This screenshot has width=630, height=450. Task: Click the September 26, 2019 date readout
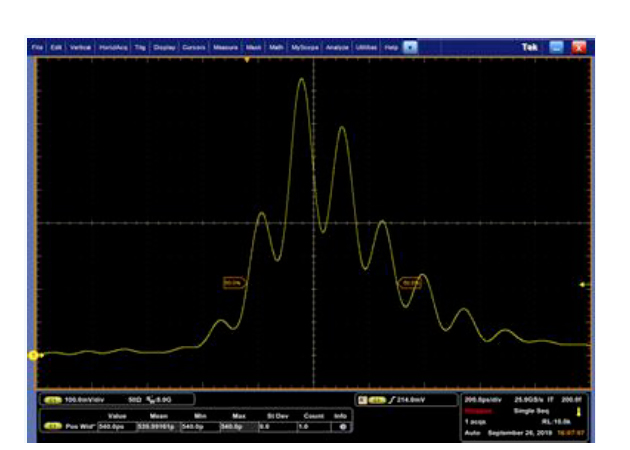pos(520,433)
